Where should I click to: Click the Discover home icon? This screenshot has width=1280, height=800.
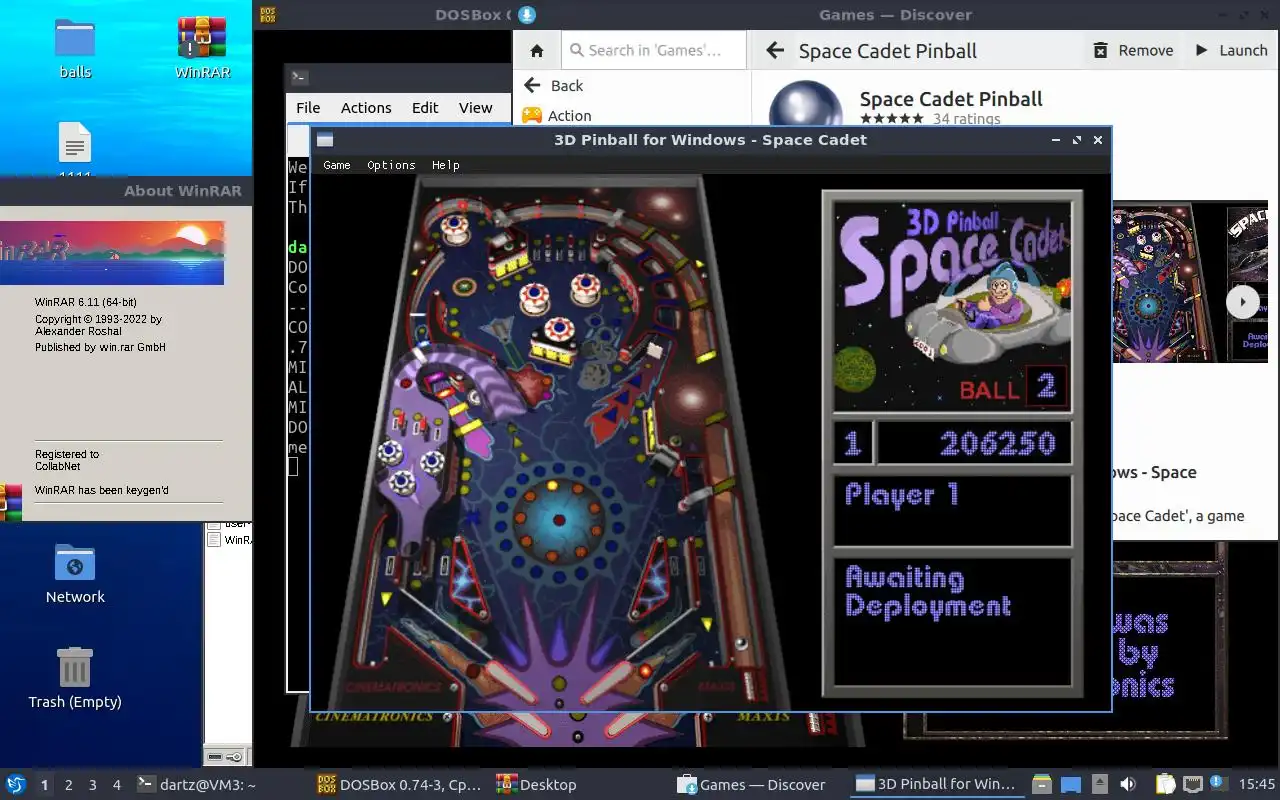(537, 51)
